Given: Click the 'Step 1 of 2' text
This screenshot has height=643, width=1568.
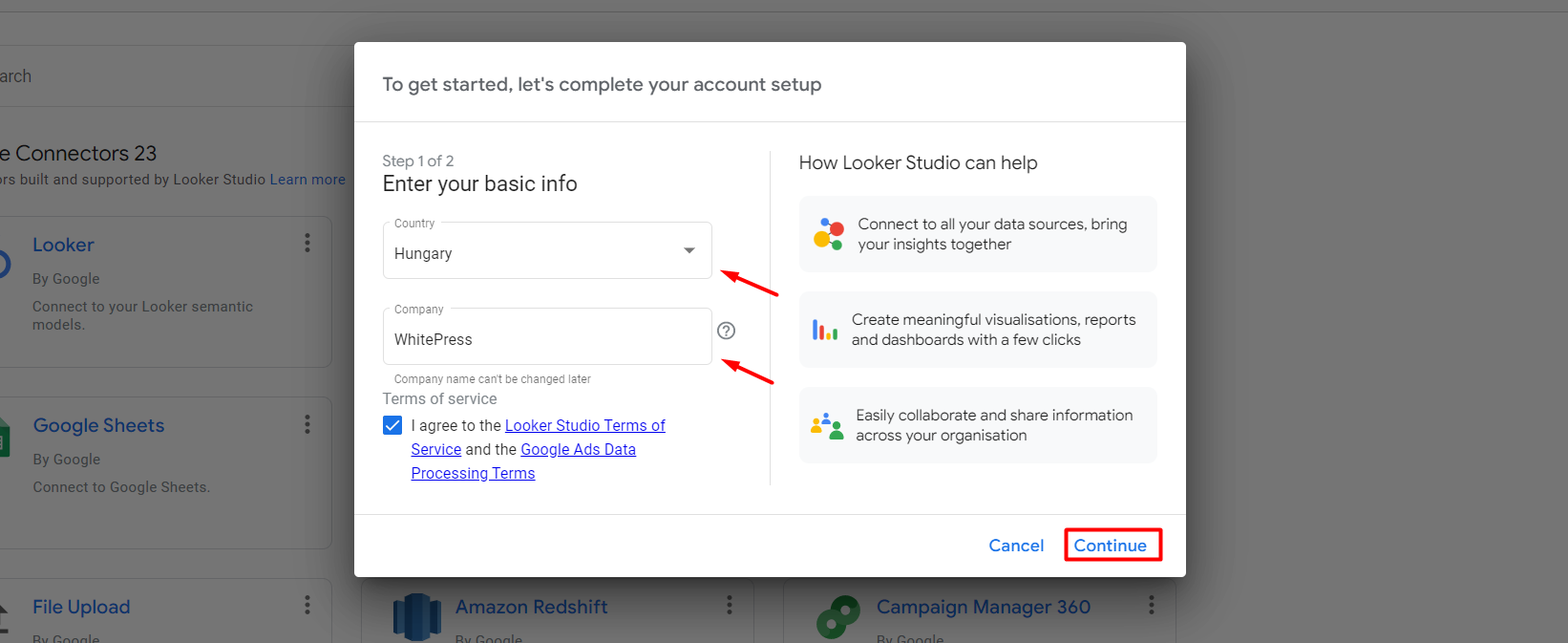Looking at the screenshot, I should 418,161.
